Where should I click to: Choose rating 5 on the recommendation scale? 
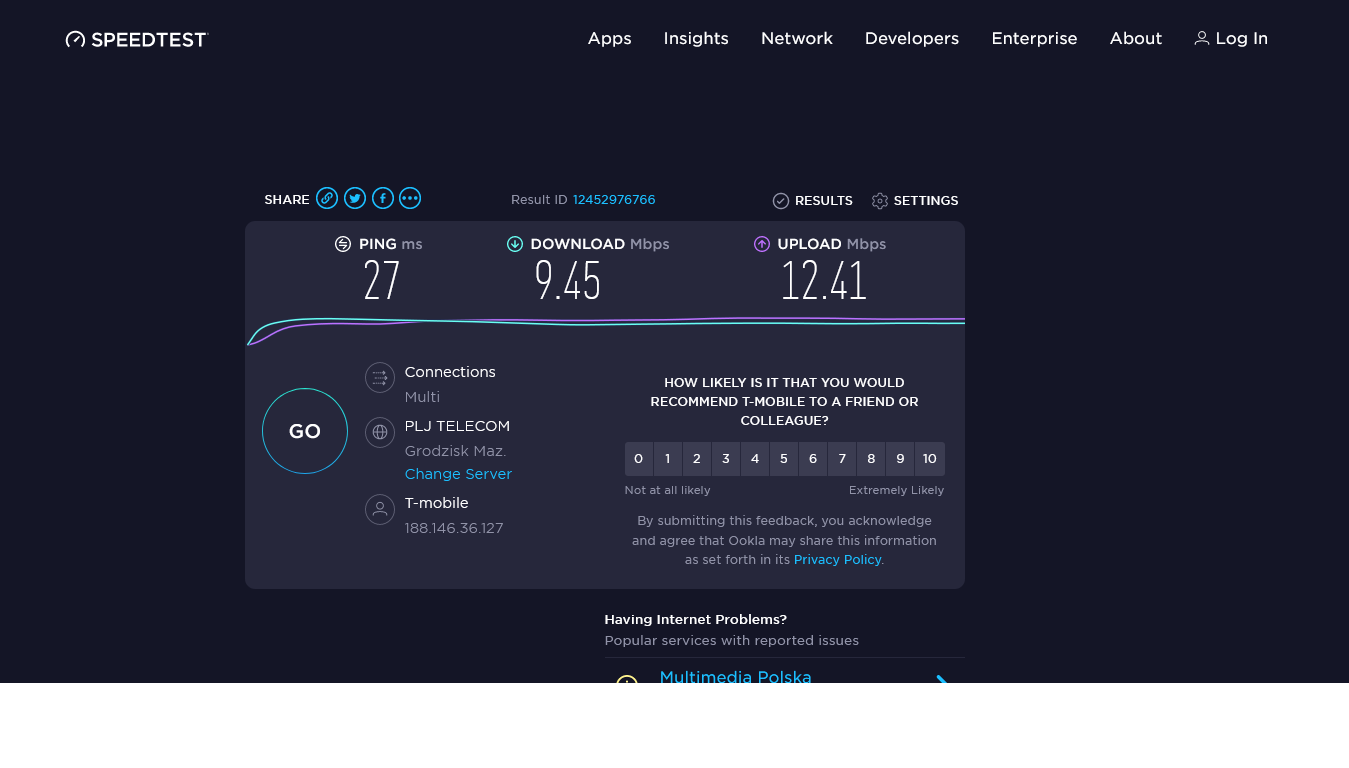tap(783, 458)
